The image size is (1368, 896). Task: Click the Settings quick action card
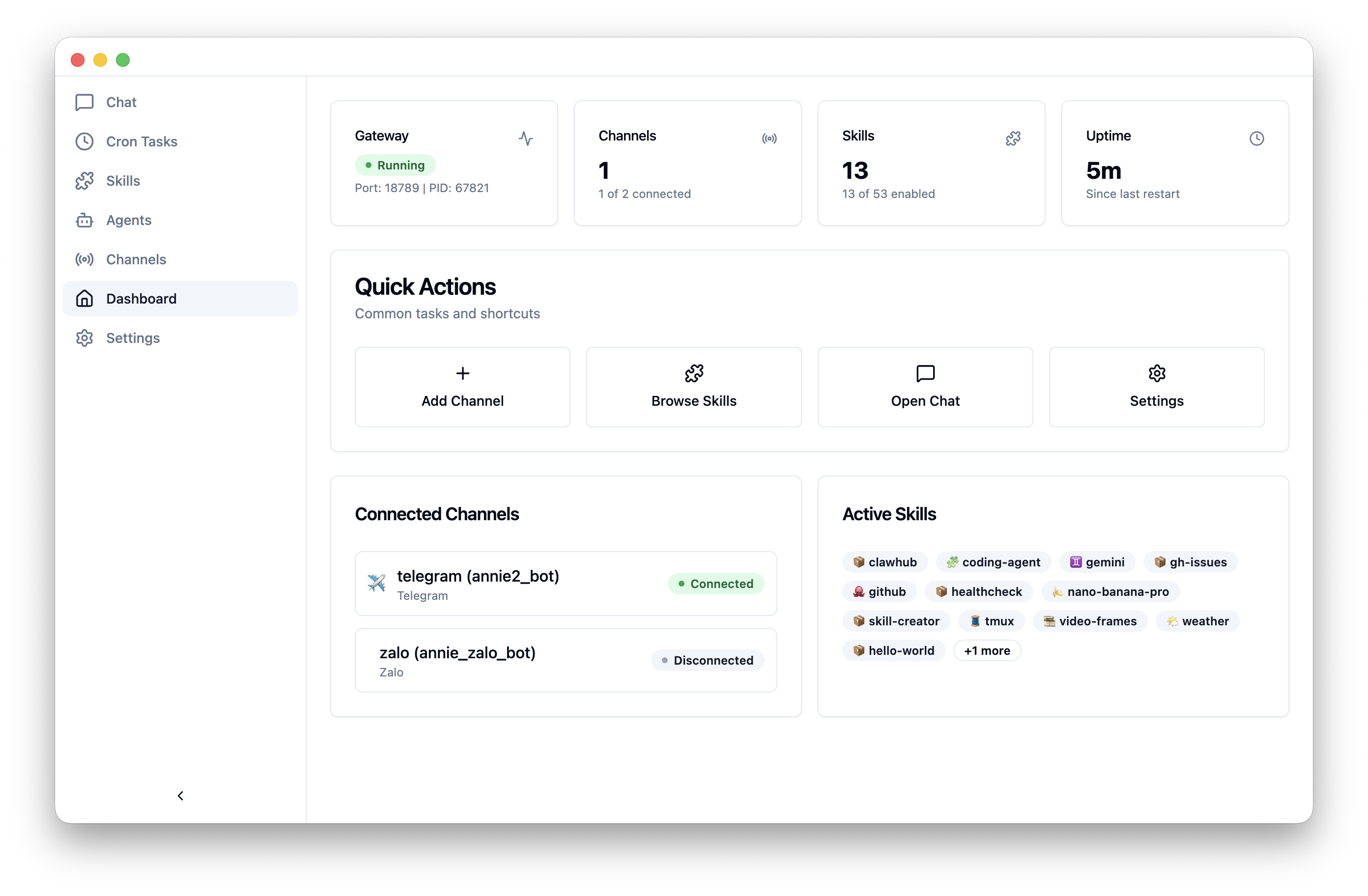pos(1156,387)
